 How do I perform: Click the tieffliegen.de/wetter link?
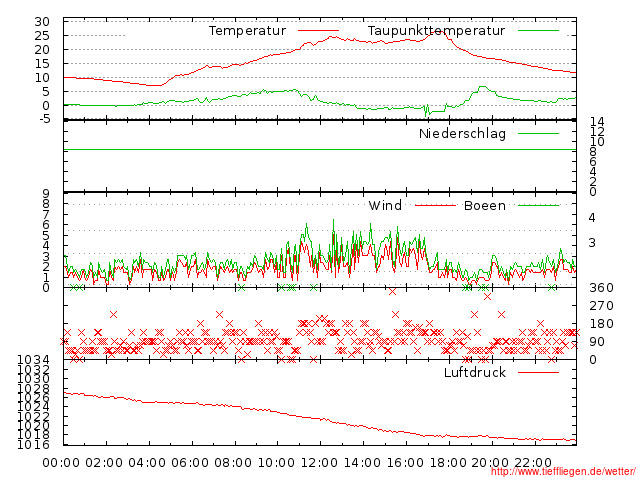563,471
